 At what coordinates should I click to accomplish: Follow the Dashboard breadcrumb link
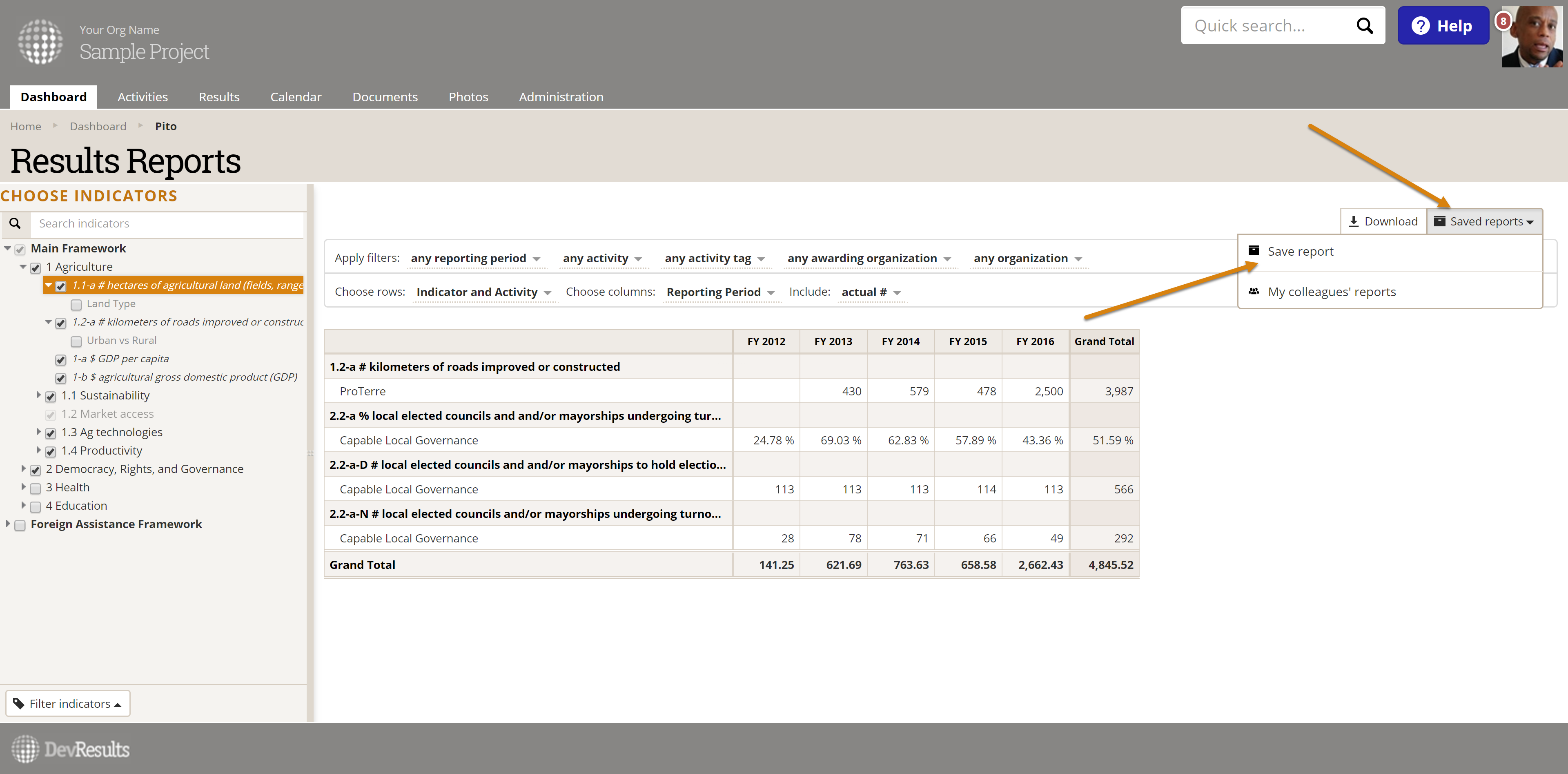[98, 126]
